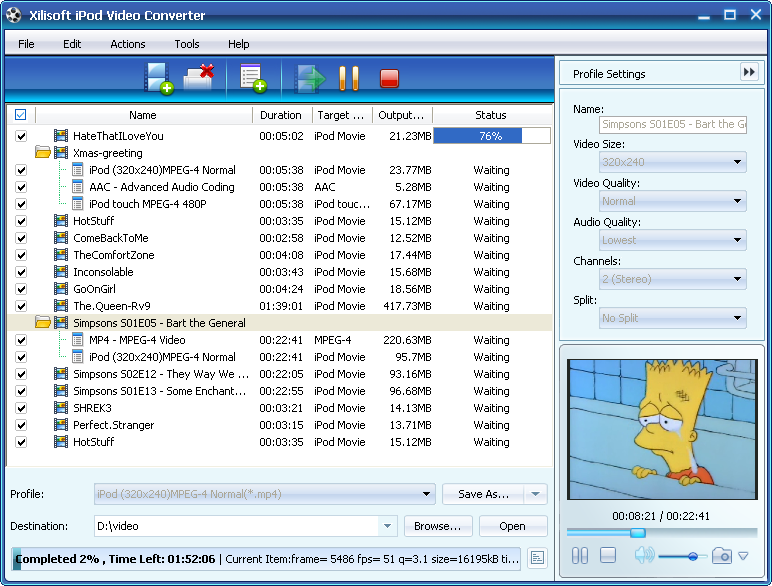Open the Edit menu
The width and height of the screenshot is (772, 586).
[x=72, y=44]
